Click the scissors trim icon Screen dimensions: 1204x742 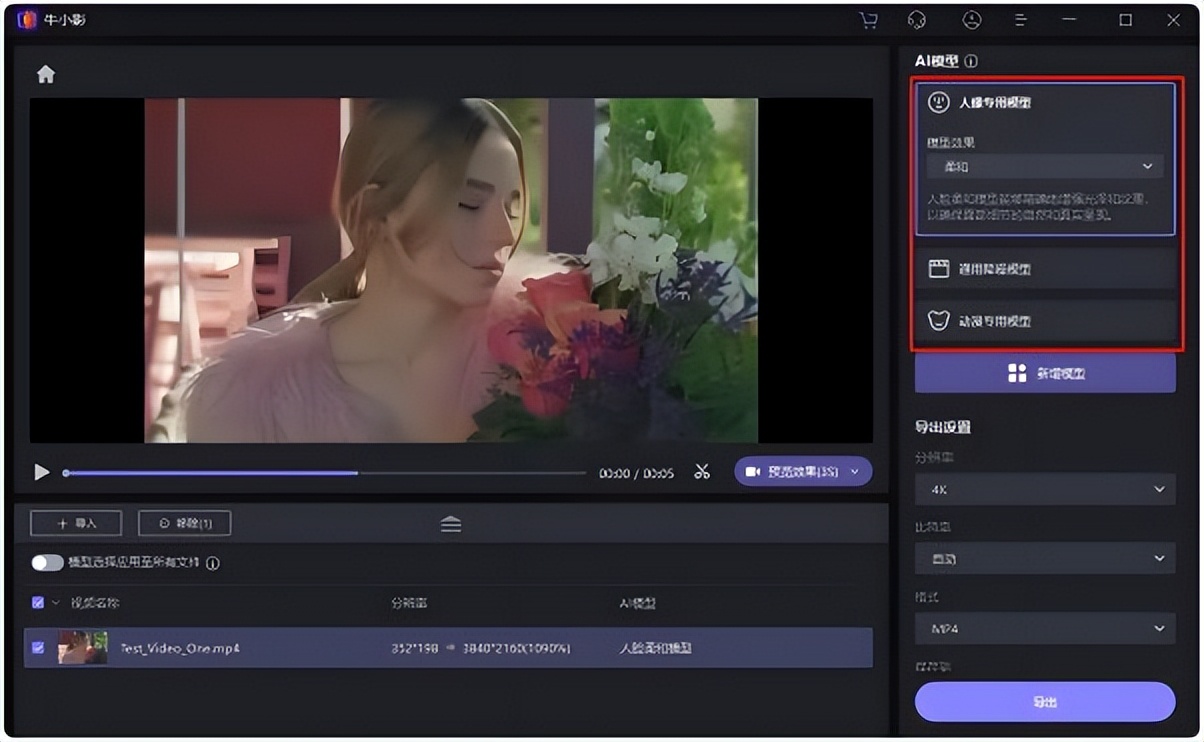[702, 472]
